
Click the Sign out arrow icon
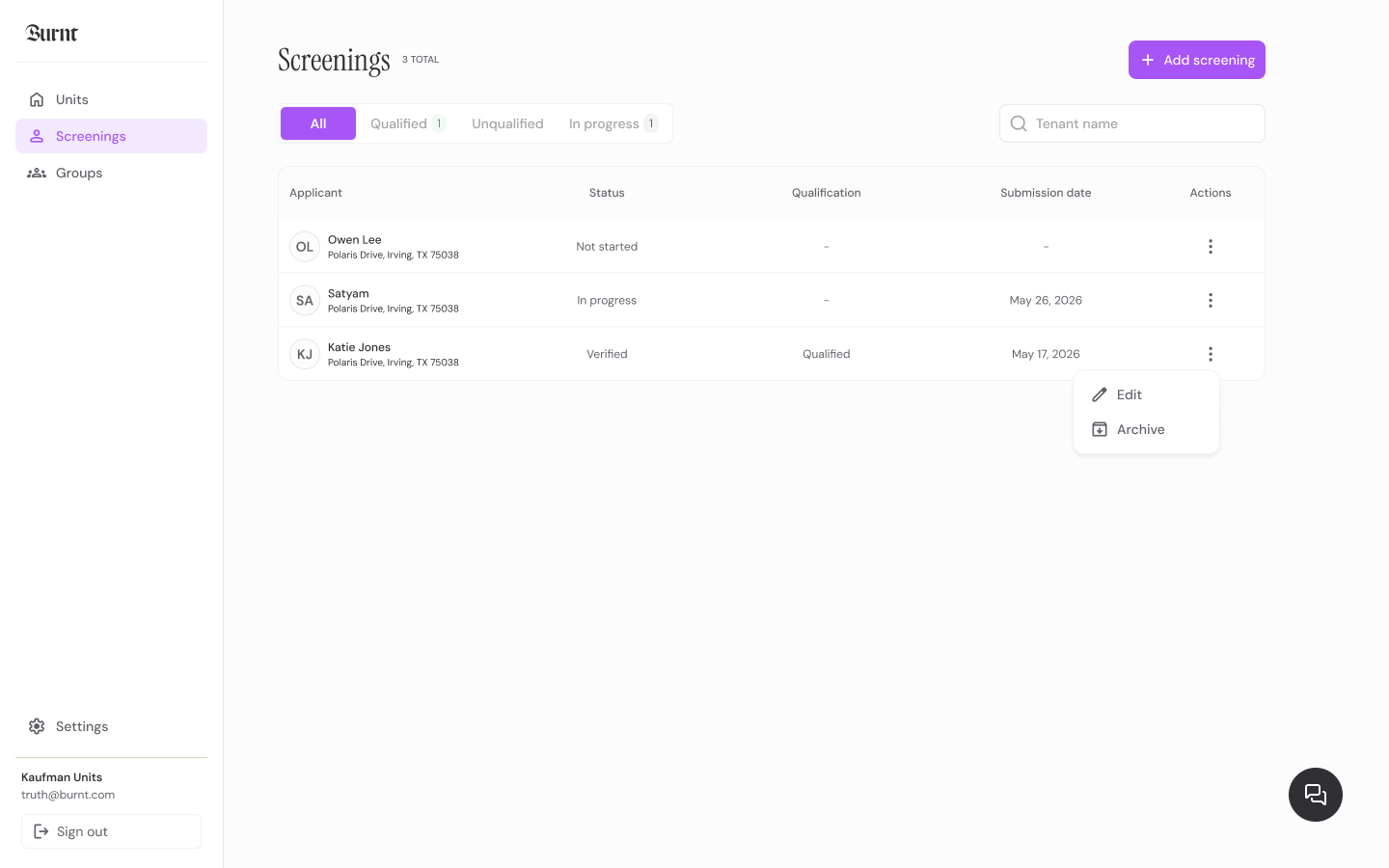[41, 831]
